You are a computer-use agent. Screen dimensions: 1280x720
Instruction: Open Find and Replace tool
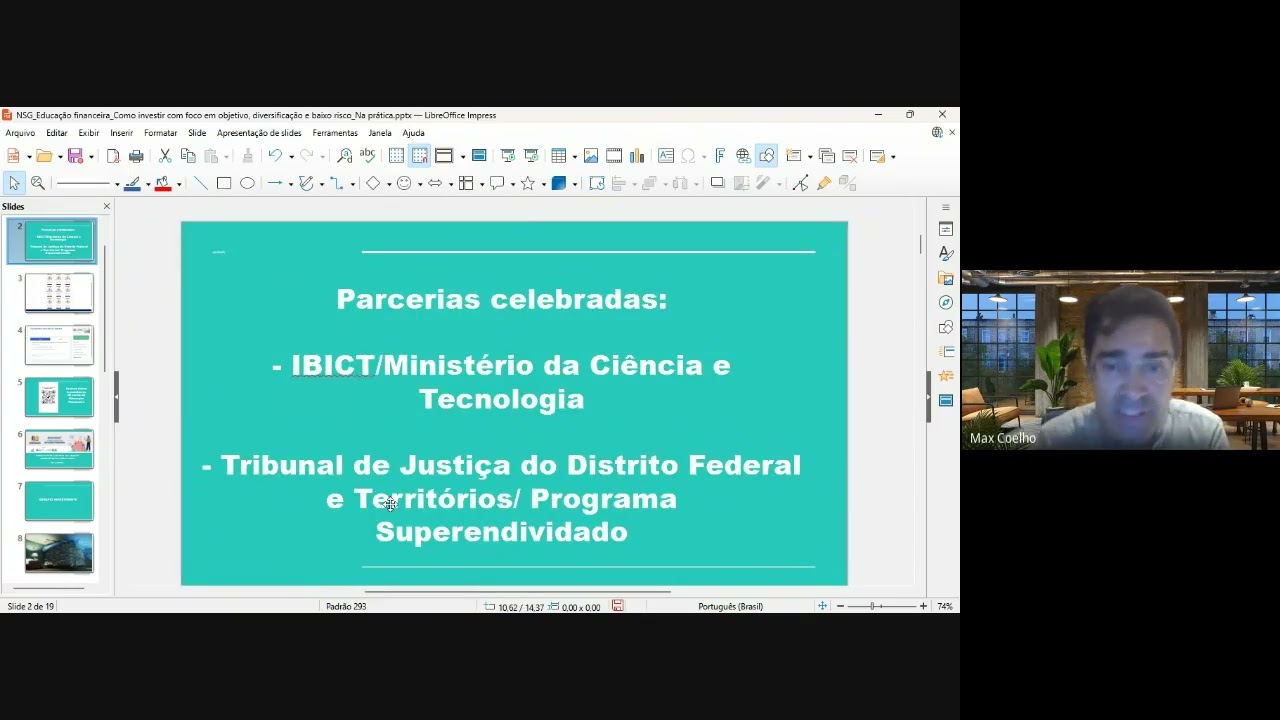point(345,156)
